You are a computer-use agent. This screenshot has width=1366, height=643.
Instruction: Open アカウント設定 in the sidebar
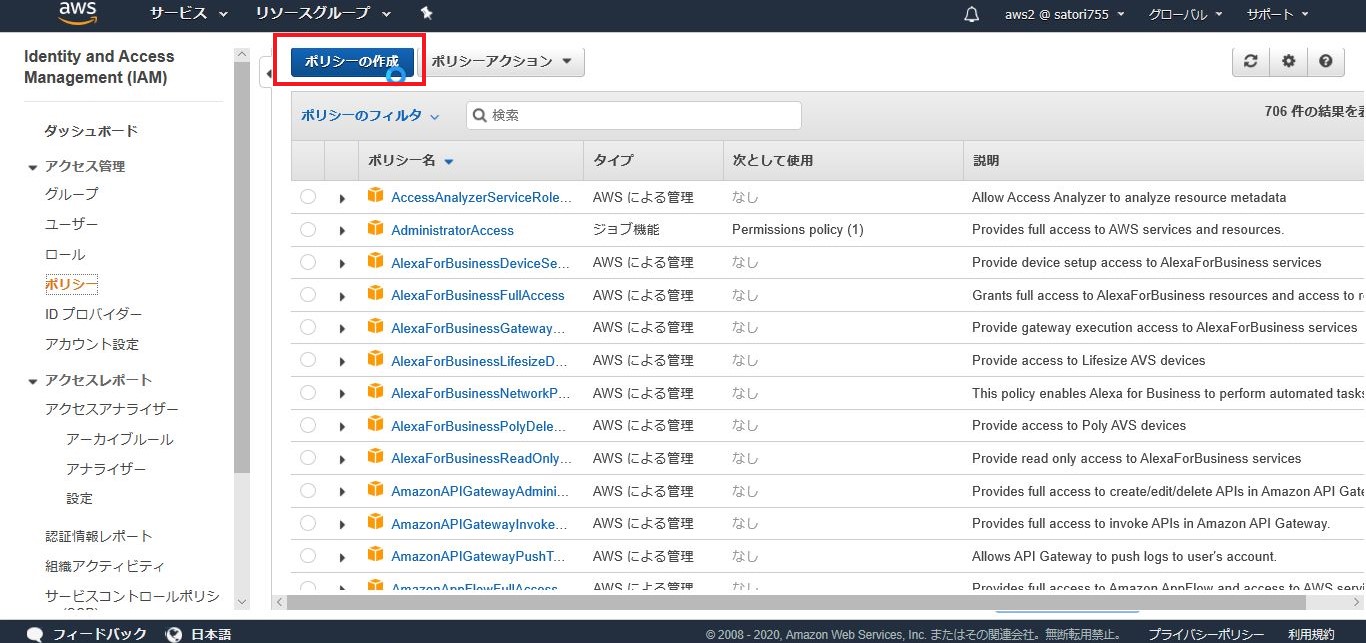(x=92, y=344)
